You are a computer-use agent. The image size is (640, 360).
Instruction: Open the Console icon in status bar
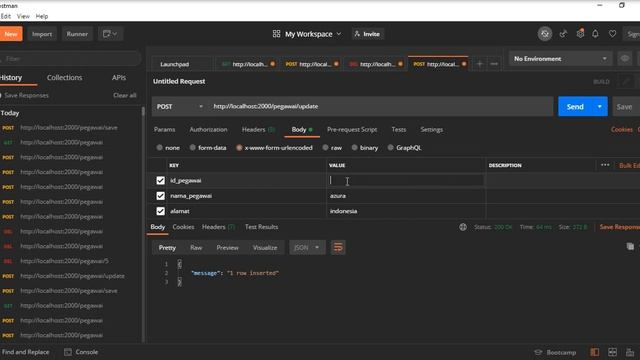coord(68,352)
